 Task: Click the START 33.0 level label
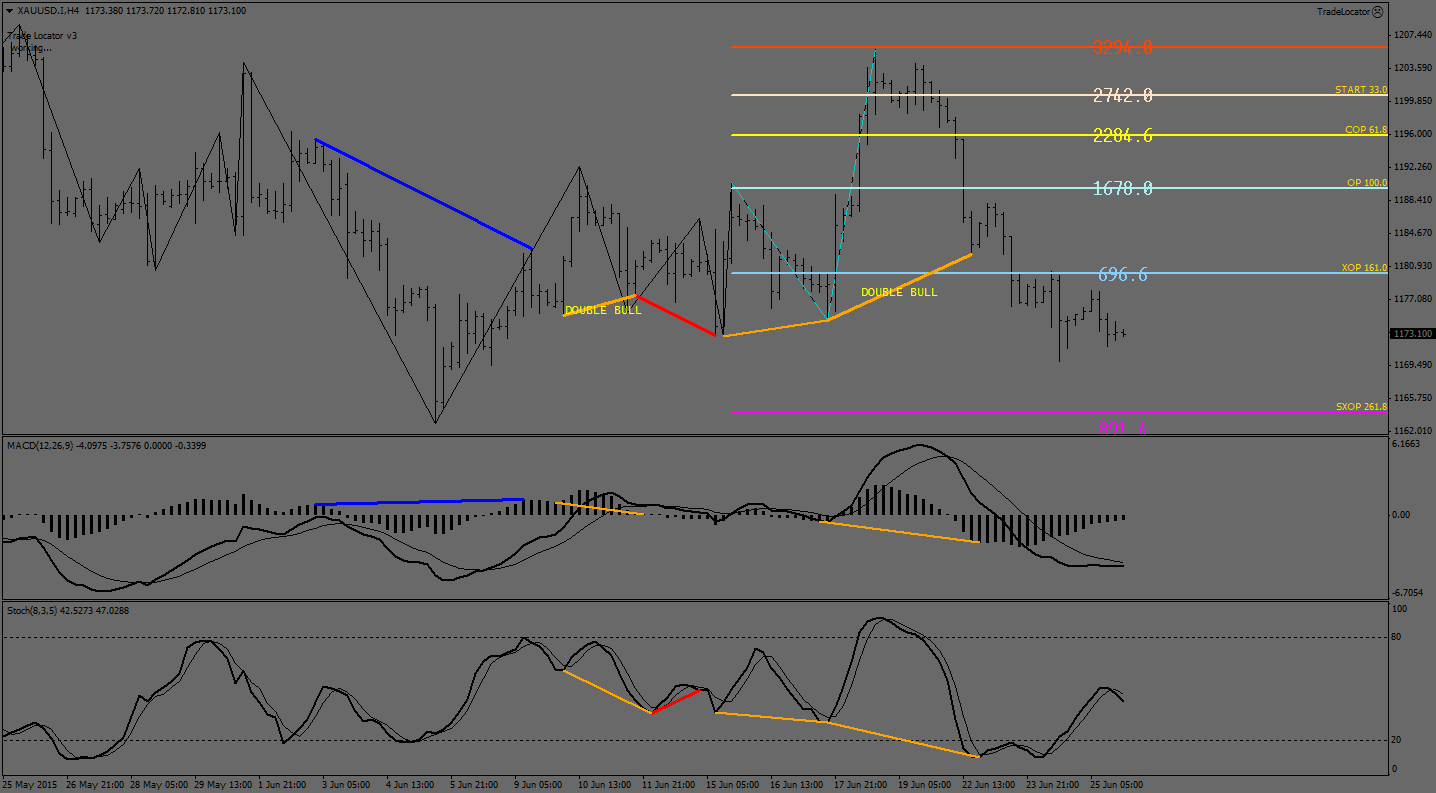[x=1360, y=90]
